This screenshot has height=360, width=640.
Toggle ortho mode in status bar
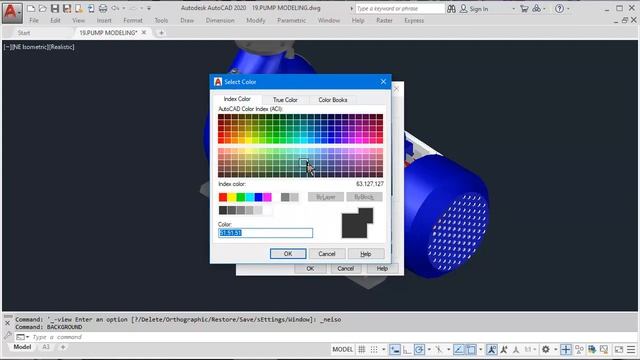click(407, 349)
